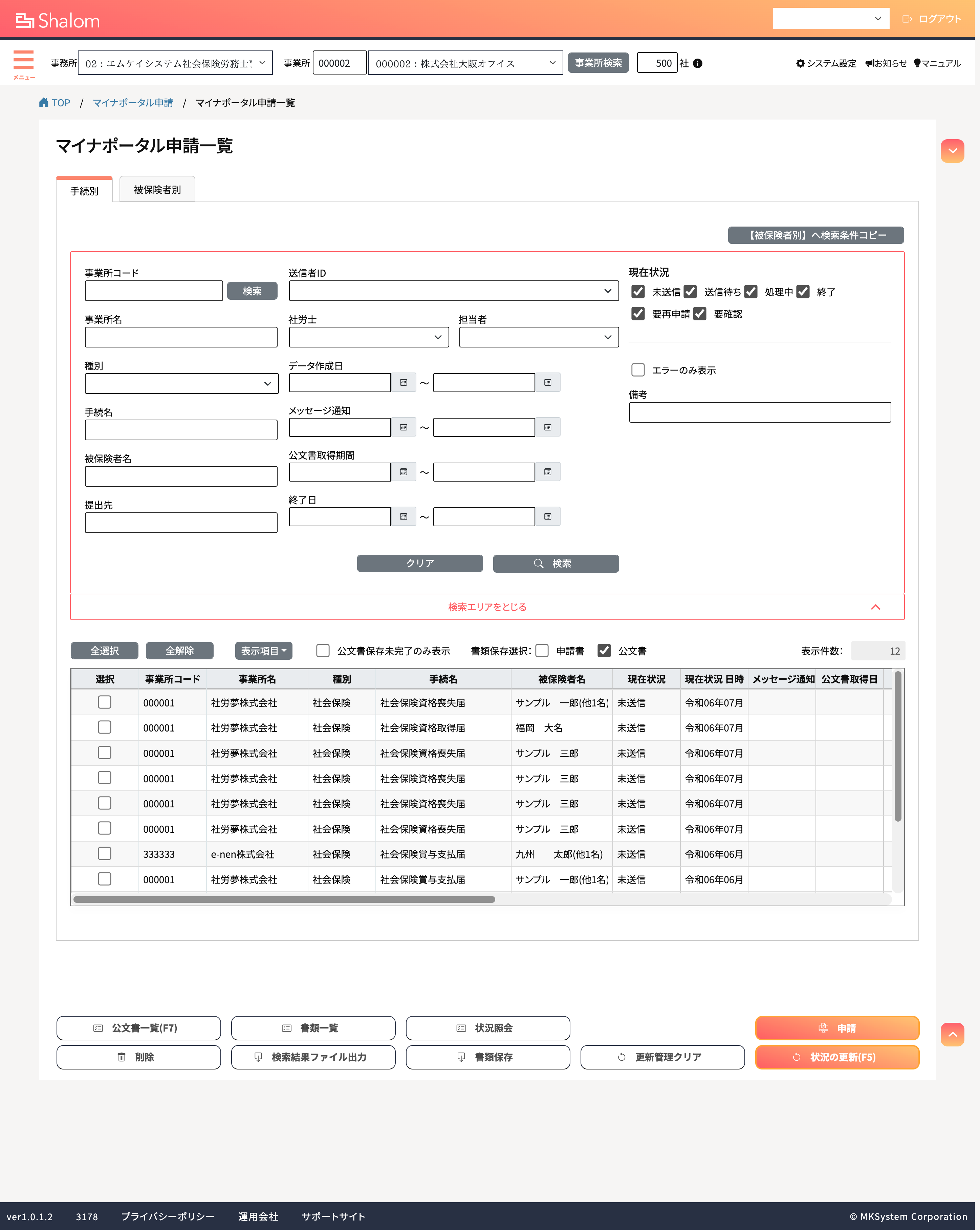Go to マイナポータル申請 breadcrumb link
Screen dimensions: 980x1230
click(x=133, y=103)
